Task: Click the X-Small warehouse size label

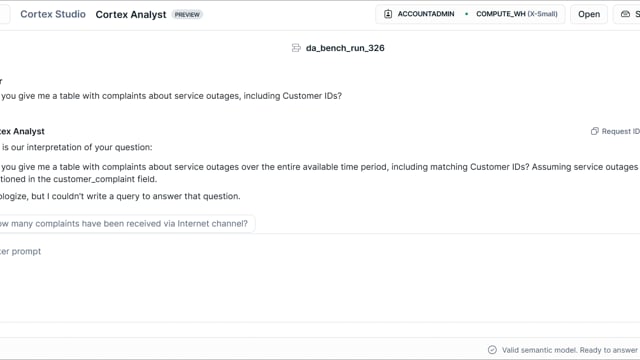Action: point(542,14)
